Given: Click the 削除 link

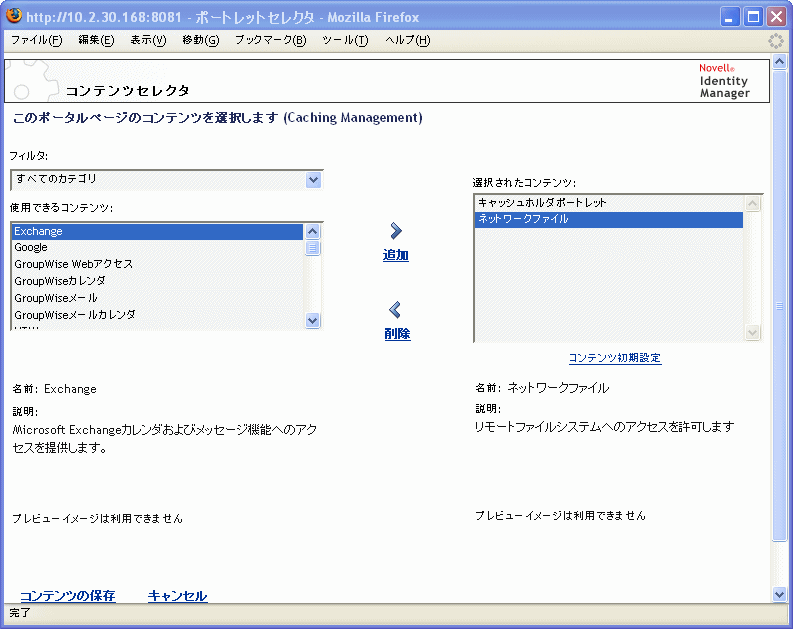Looking at the screenshot, I should (x=397, y=334).
